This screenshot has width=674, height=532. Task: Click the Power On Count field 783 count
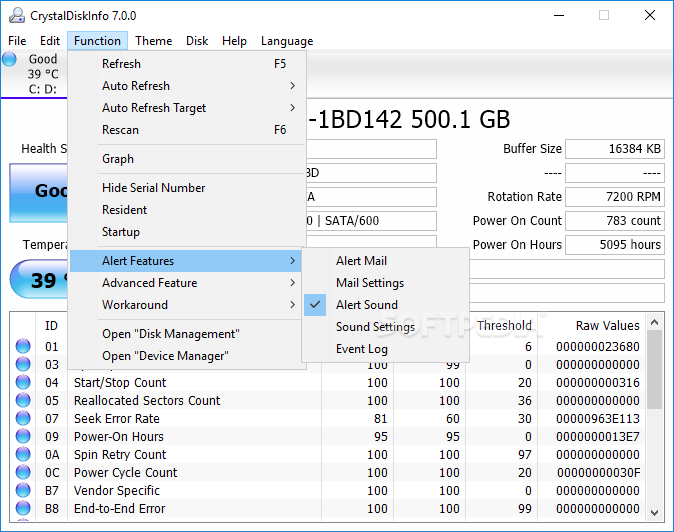615,221
